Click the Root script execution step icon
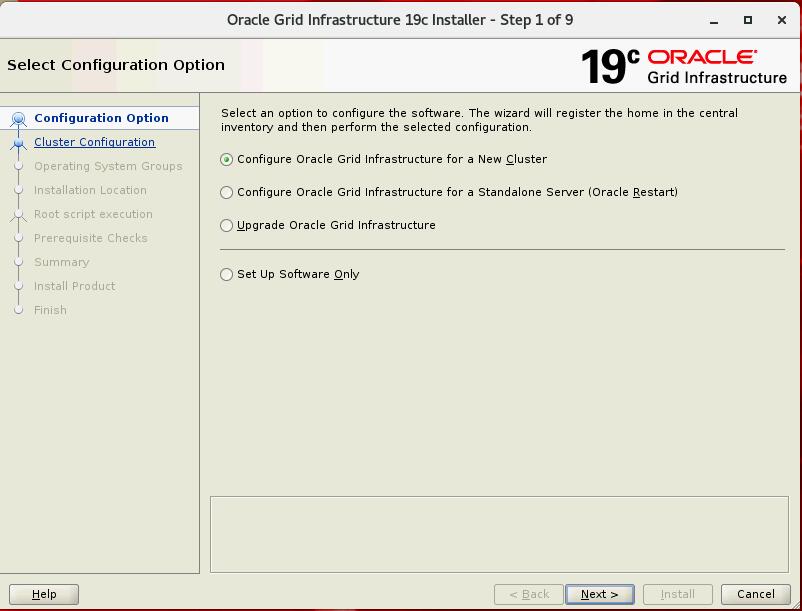 (17, 214)
